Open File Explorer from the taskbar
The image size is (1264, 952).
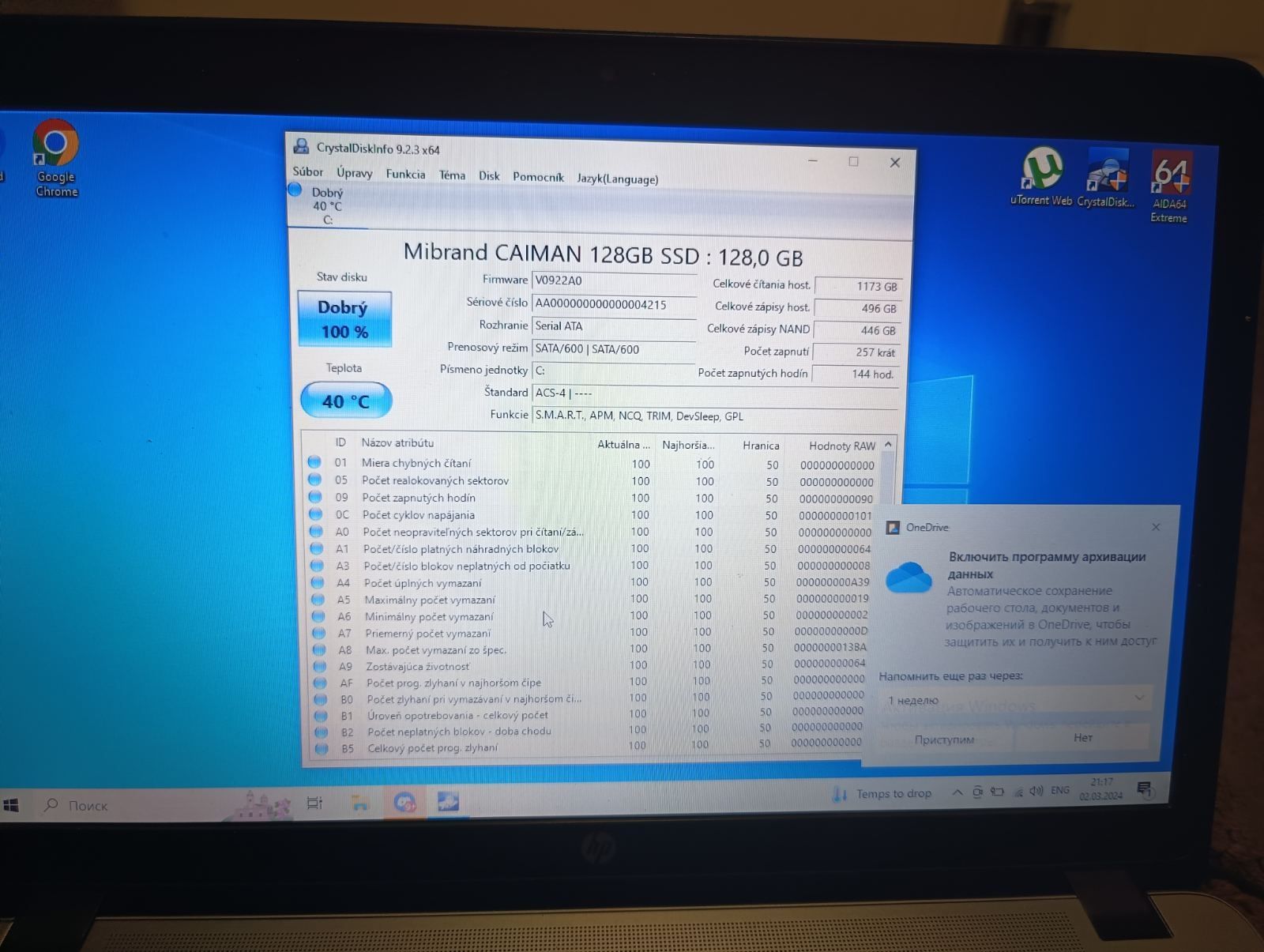360,803
